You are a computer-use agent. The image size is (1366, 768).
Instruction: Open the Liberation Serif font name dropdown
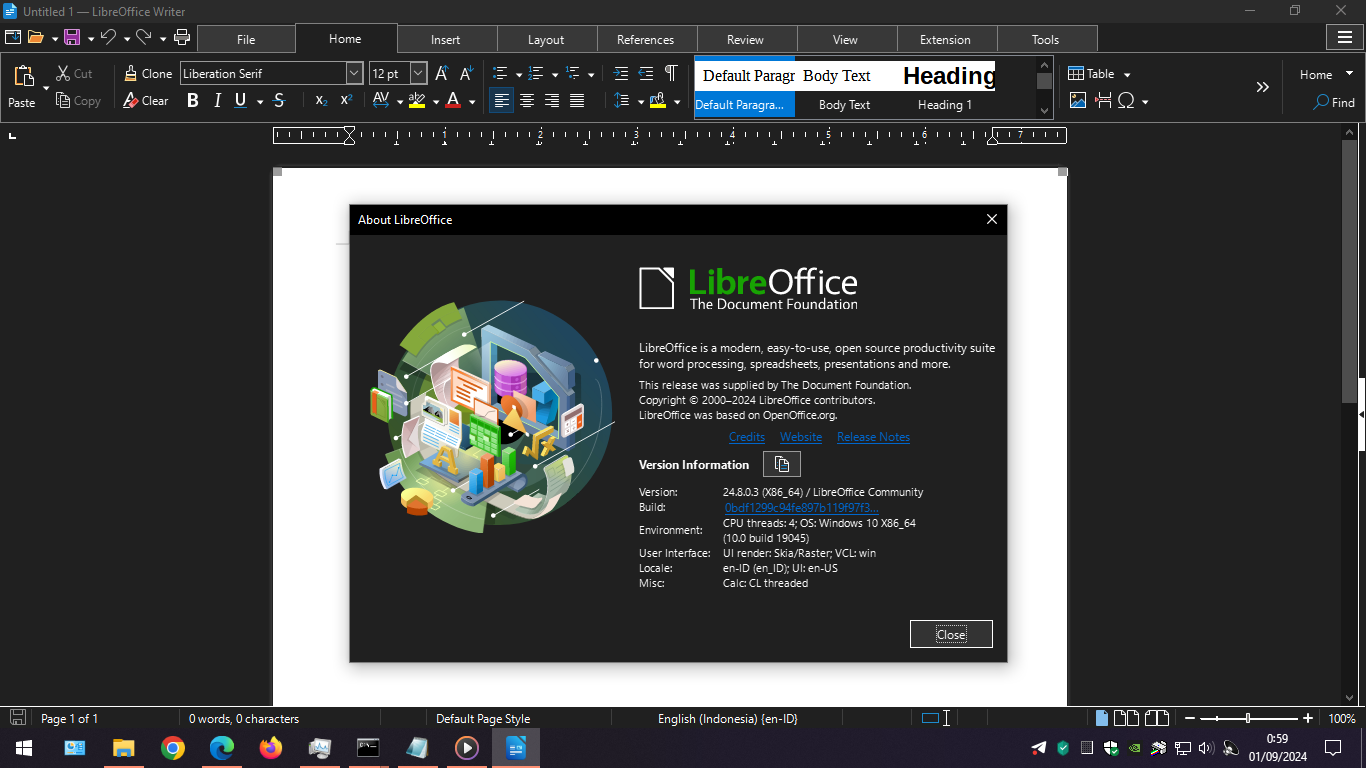pyautogui.click(x=354, y=73)
